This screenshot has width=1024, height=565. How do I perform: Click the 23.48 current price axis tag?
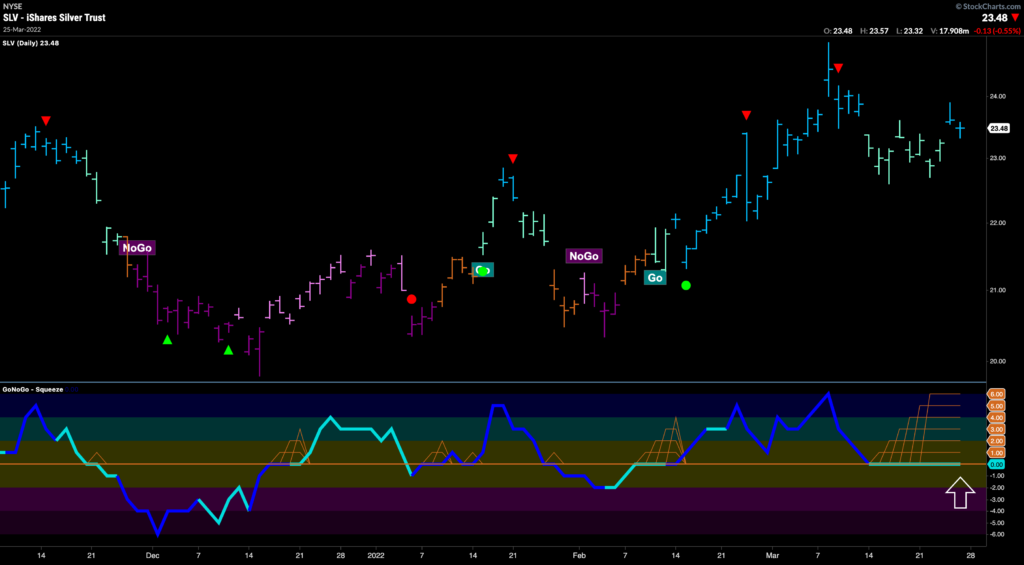tap(997, 128)
